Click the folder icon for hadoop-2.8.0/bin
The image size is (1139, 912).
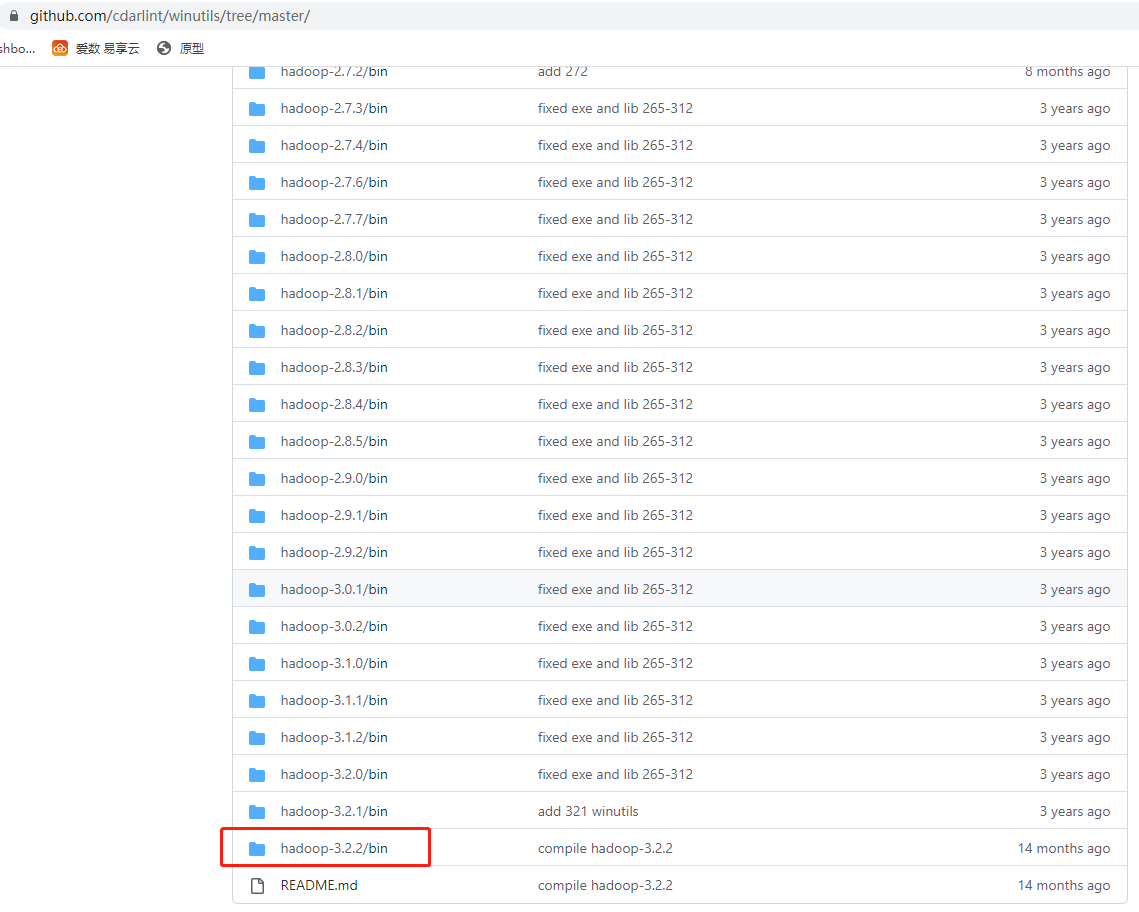click(257, 257)
